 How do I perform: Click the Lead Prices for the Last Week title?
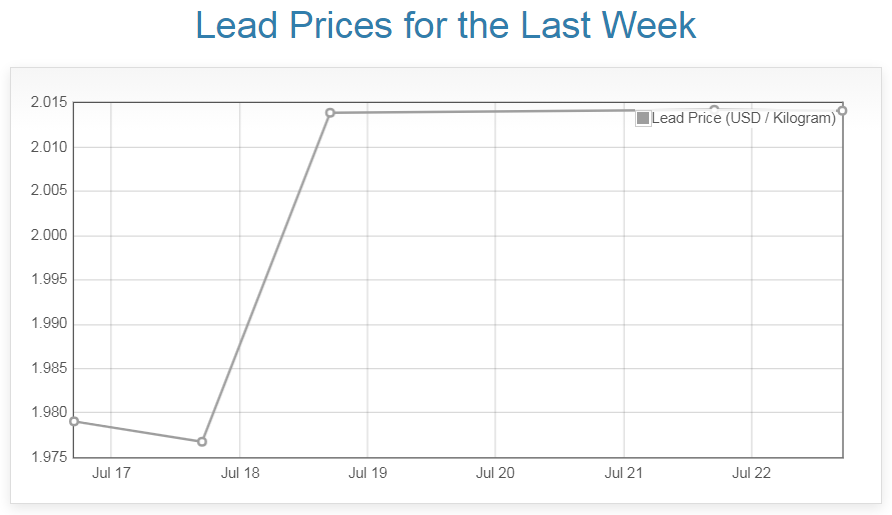446,25
